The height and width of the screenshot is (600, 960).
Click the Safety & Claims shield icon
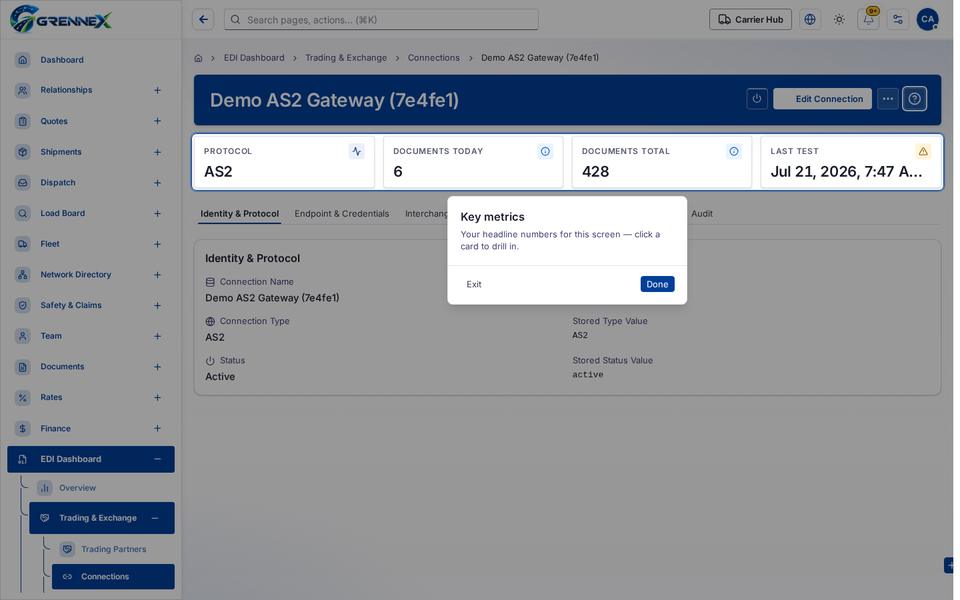point(23,305)
